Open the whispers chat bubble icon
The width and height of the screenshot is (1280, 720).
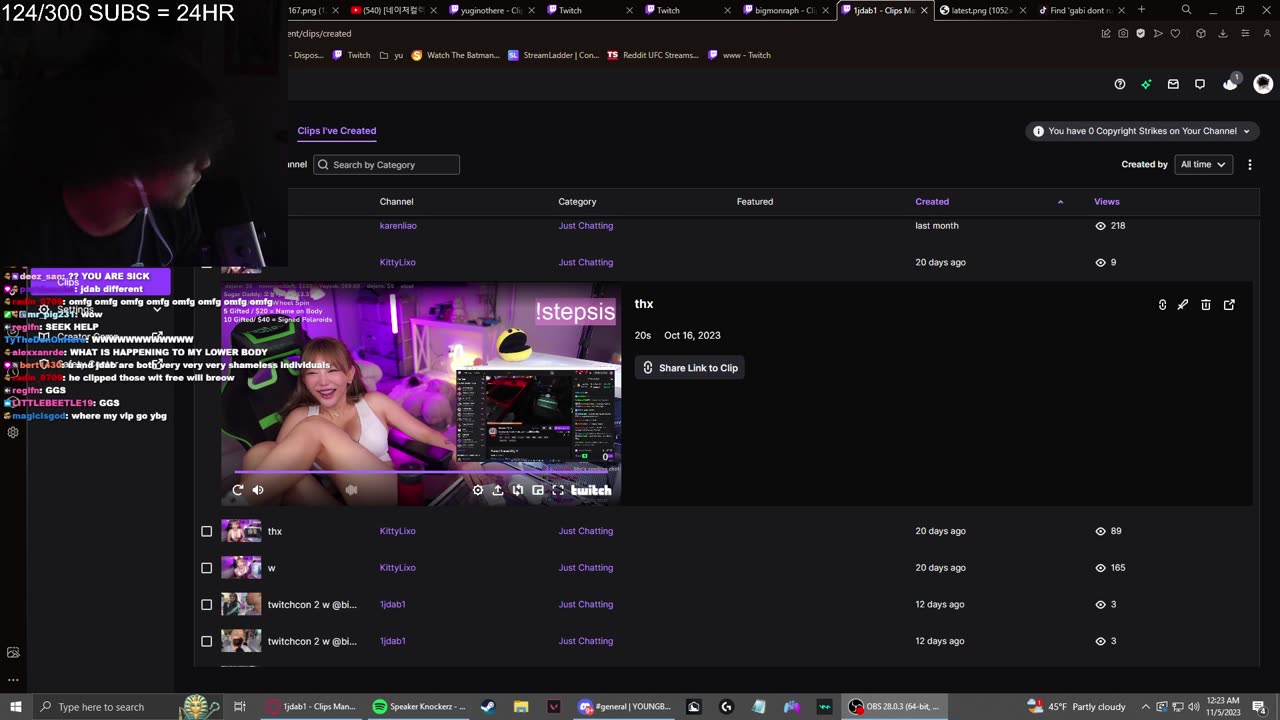pyautogui.click(x=1200, y=84)
